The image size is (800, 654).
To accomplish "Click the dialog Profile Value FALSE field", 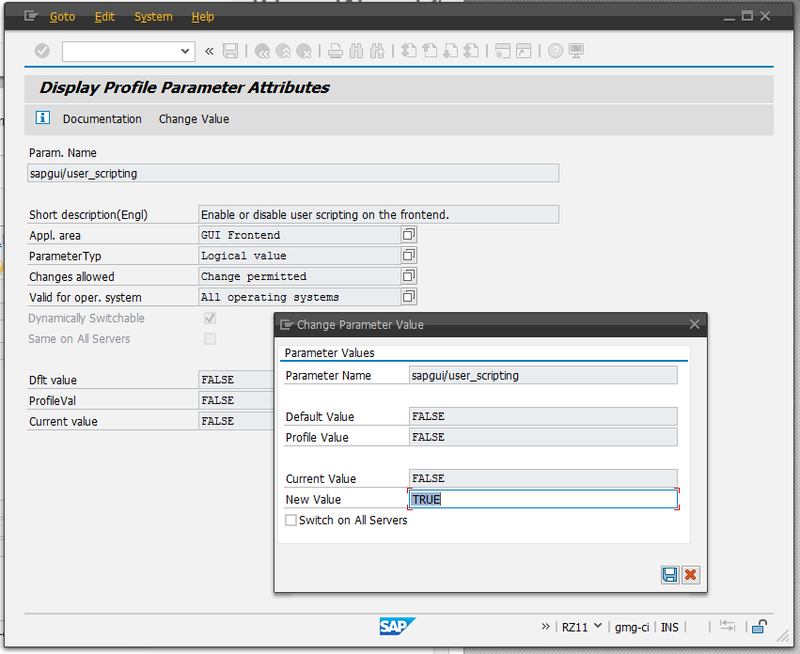I will 543,437.
